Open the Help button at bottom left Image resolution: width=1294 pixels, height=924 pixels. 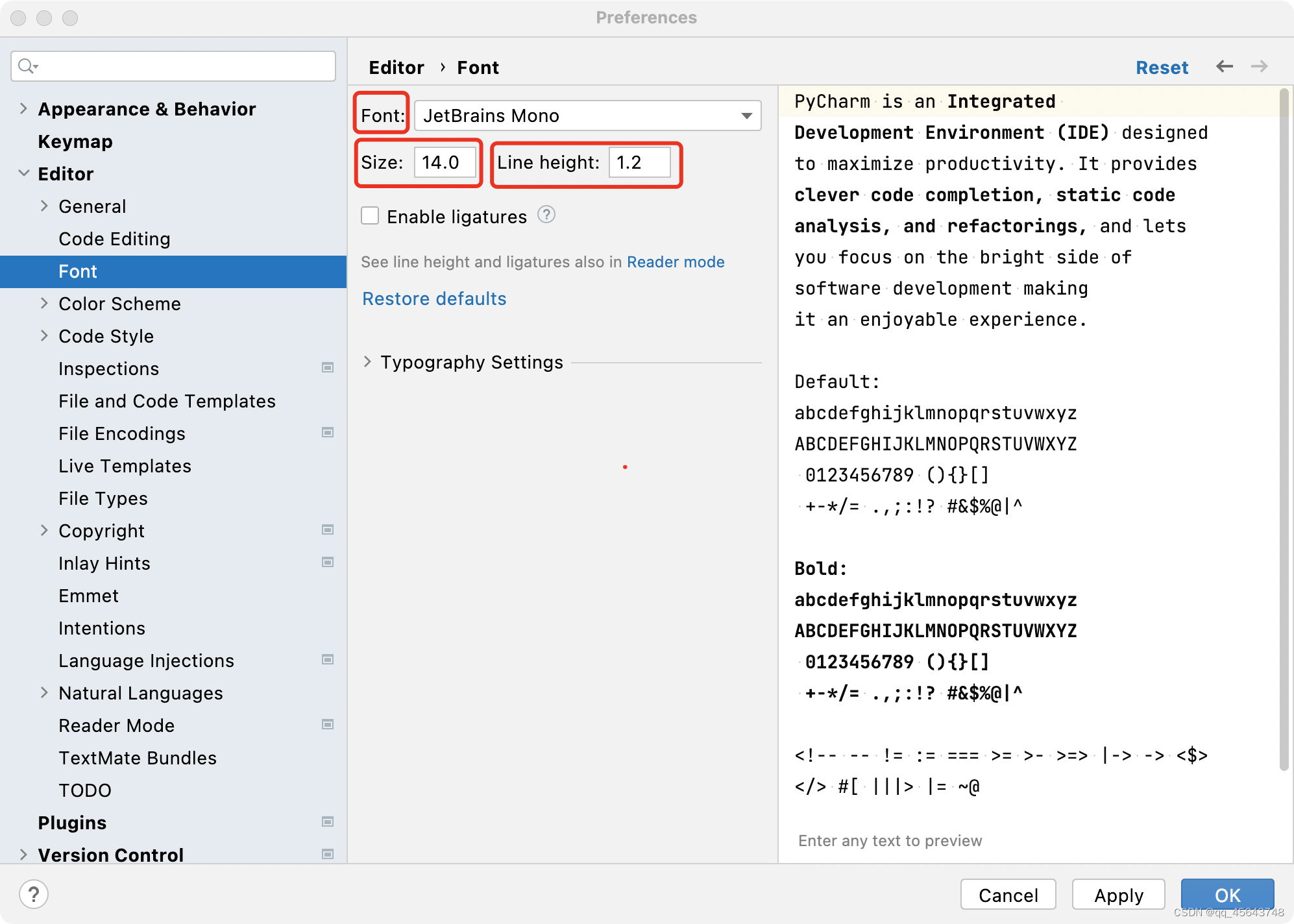click(x=34, y=894)
